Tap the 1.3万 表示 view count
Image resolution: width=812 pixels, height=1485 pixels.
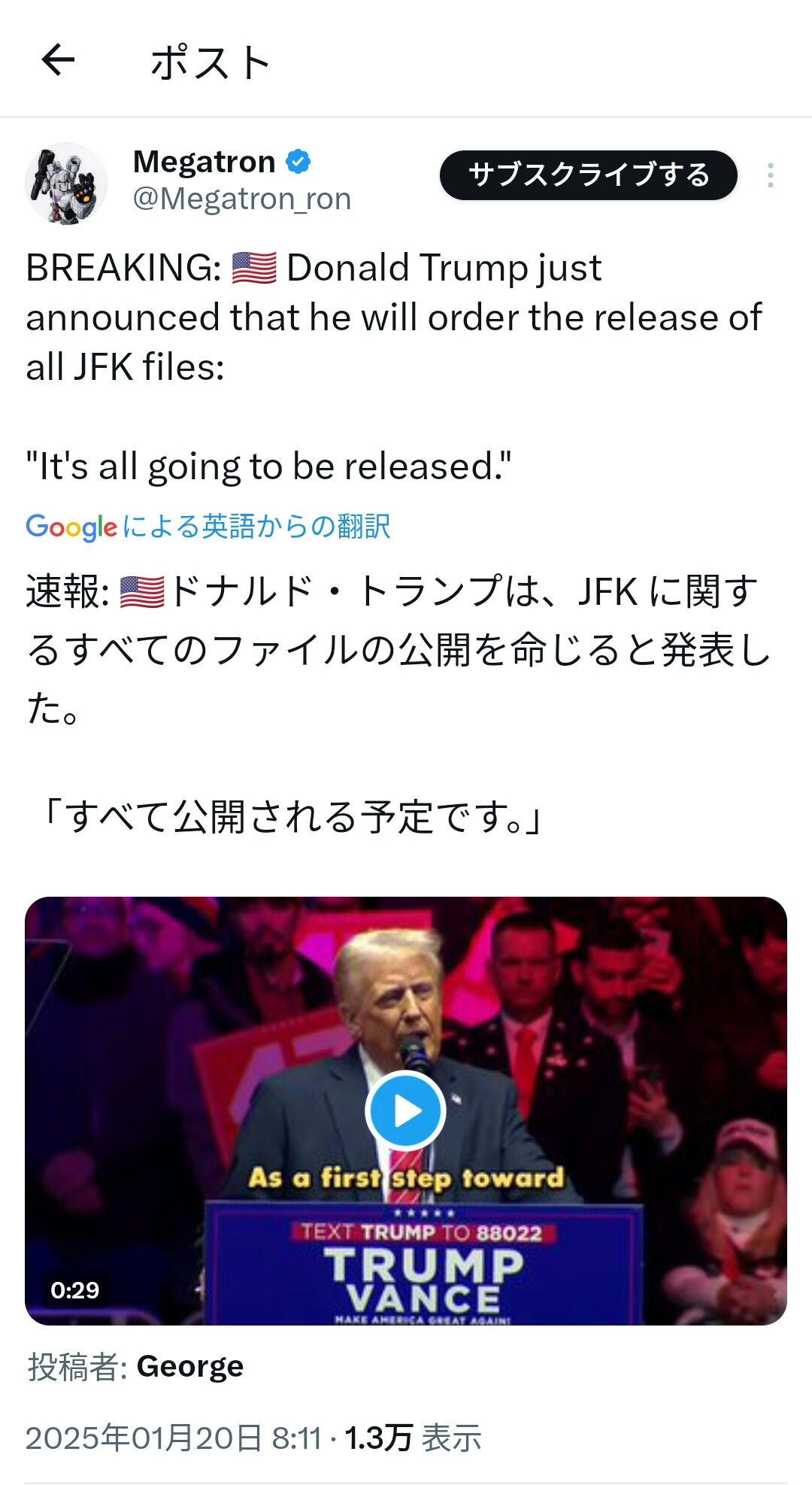pyautogui.click(x=413, y=1438)
